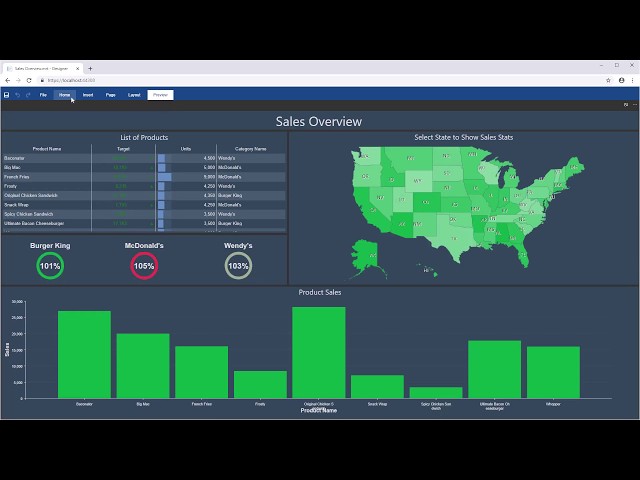Open the Layout ribbon tab
This screenshot has height=480, width=640.
click(x=134, y=95)
